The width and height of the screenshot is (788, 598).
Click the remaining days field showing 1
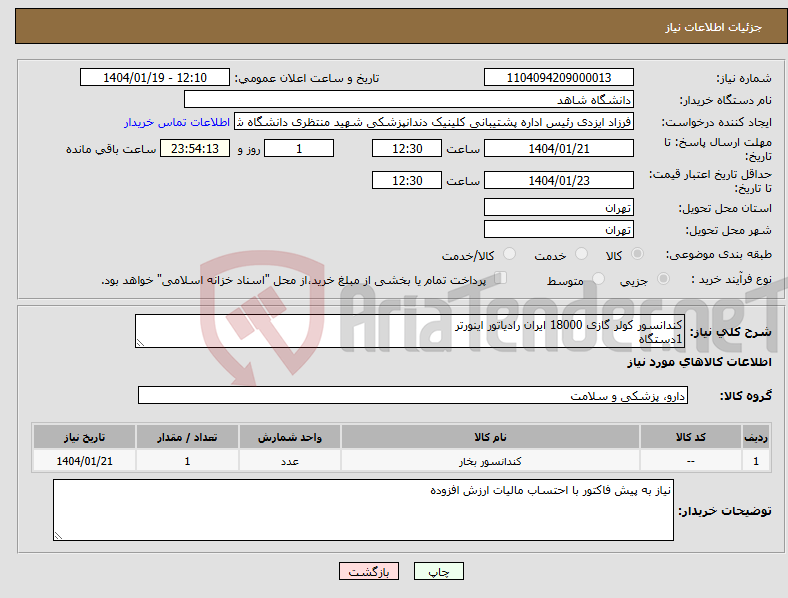(x=299, y=148)
